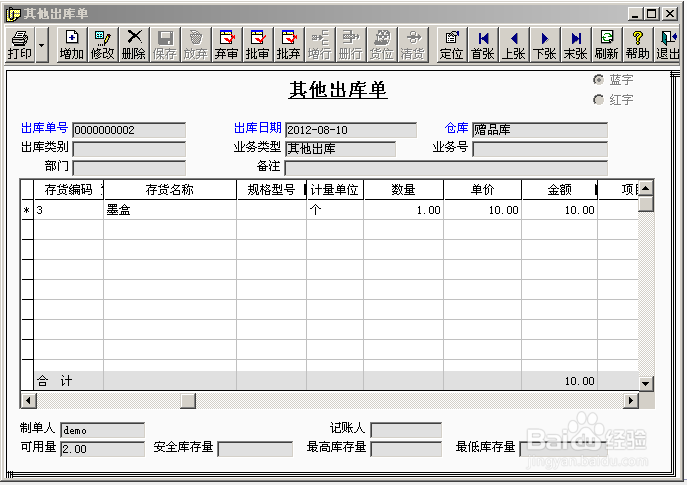Click the 单价 column header

coord(482,190)
